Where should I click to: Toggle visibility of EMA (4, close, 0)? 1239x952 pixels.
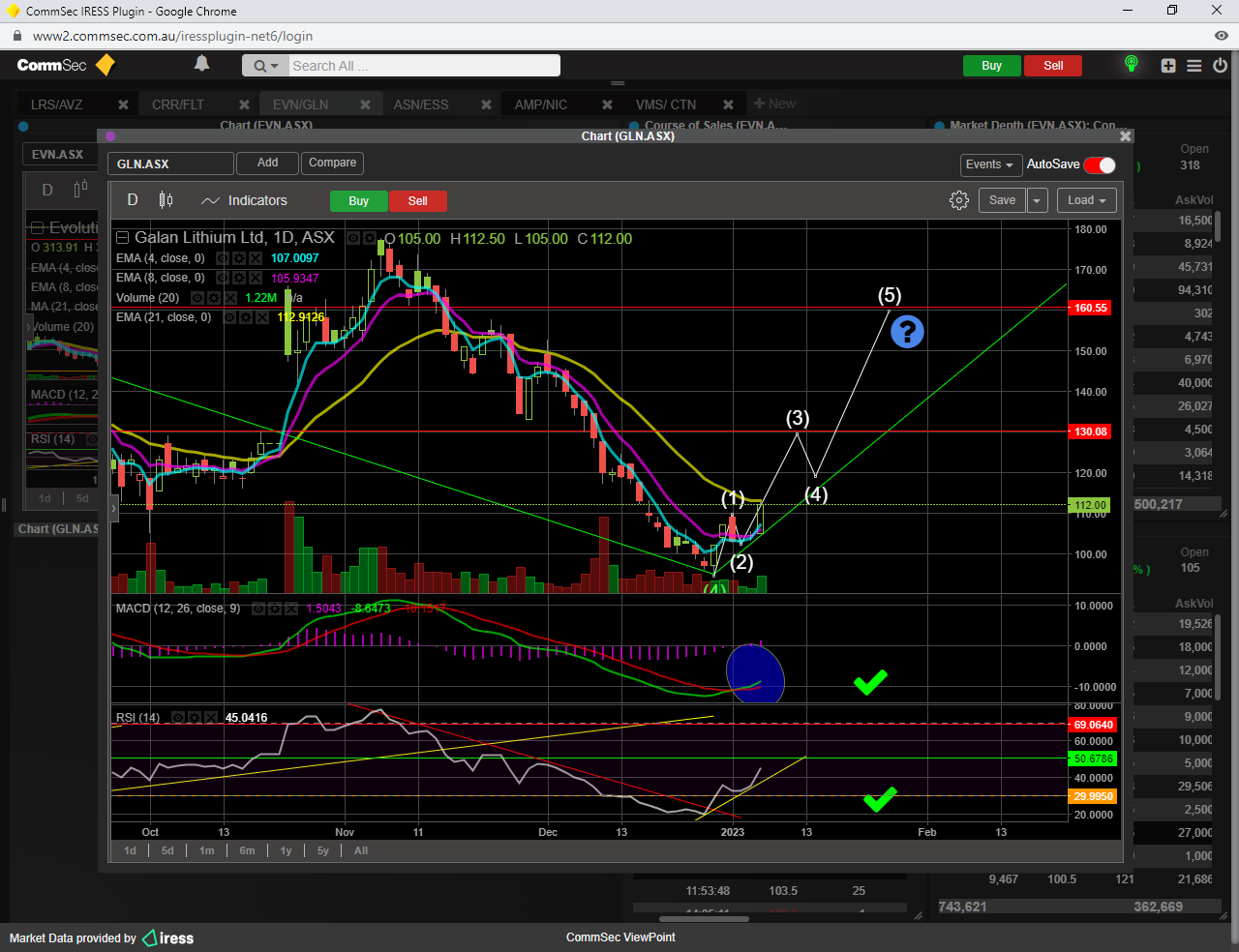(223, 258)
